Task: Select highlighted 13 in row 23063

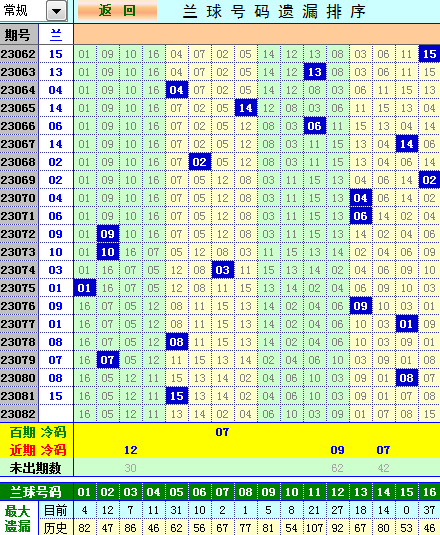Action: click(314, 72)
